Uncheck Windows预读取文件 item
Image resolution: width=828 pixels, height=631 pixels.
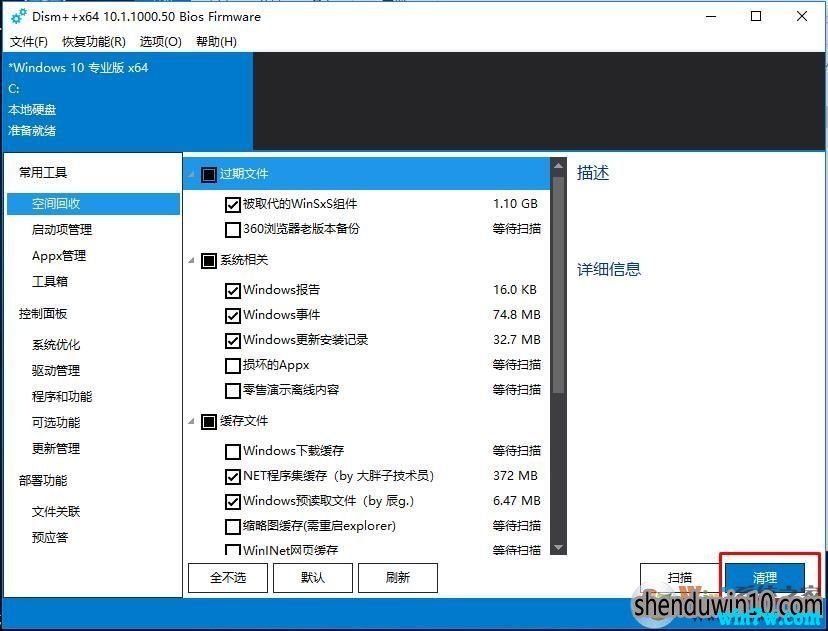click(x=233, y=502)
